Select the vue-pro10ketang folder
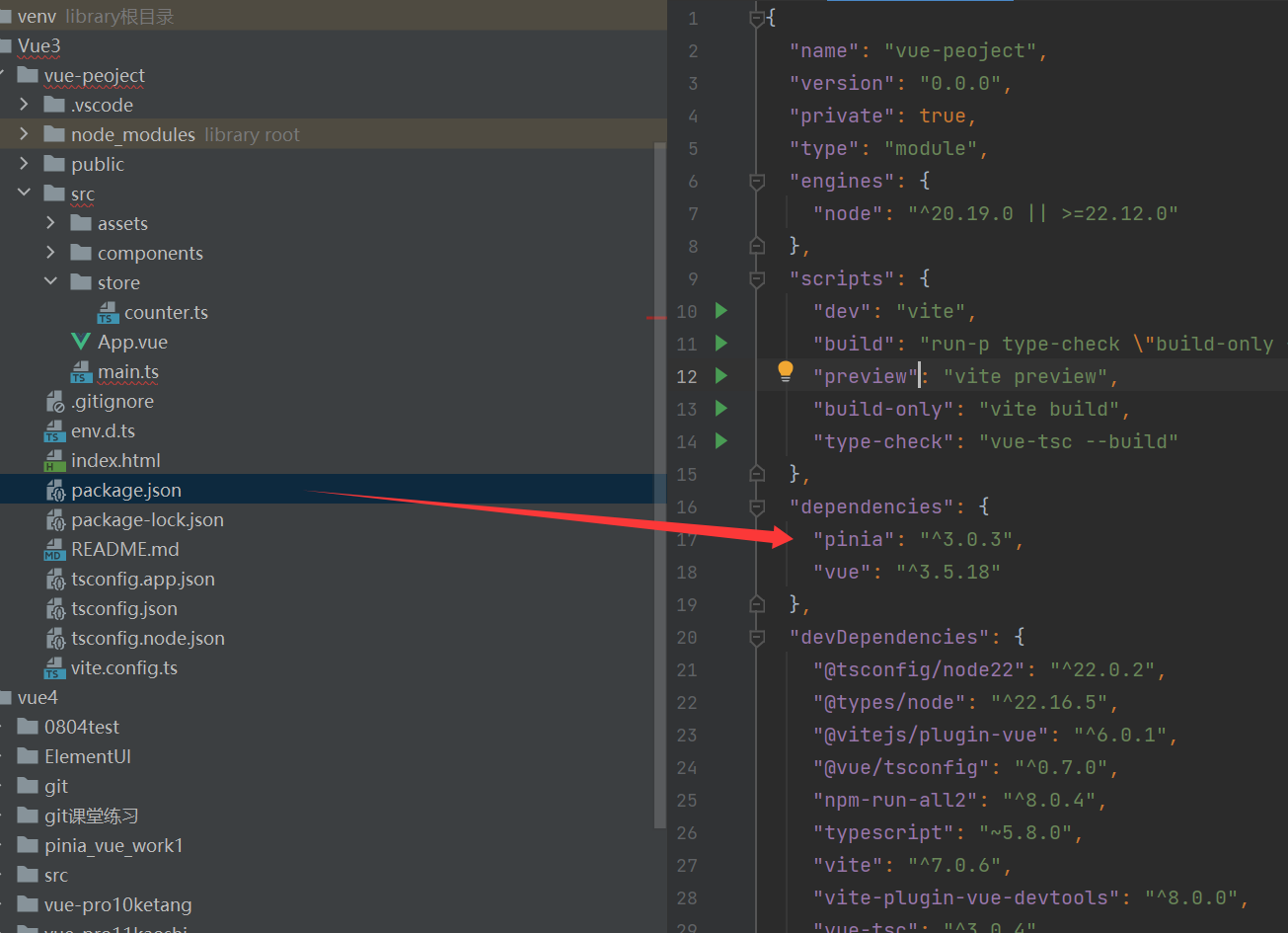 [118, 904]
